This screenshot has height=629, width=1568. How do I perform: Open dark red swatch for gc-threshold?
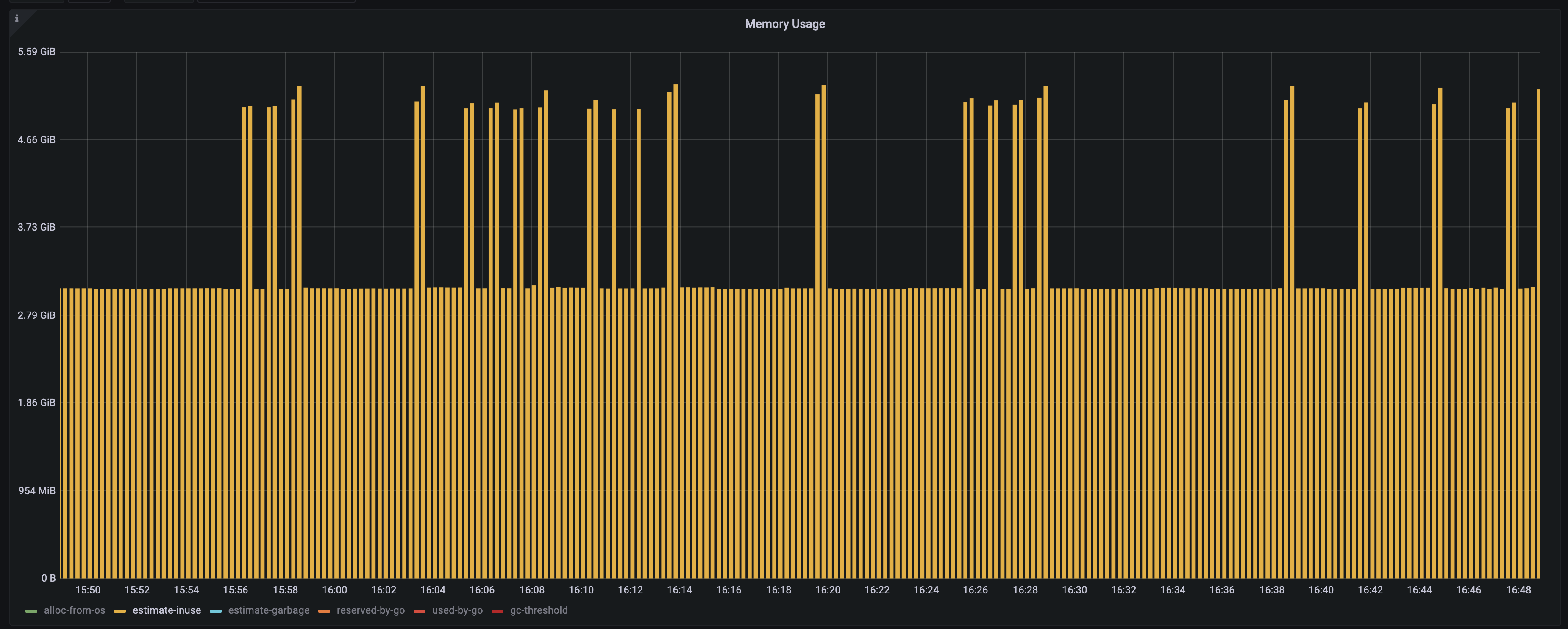pos(497,611)
